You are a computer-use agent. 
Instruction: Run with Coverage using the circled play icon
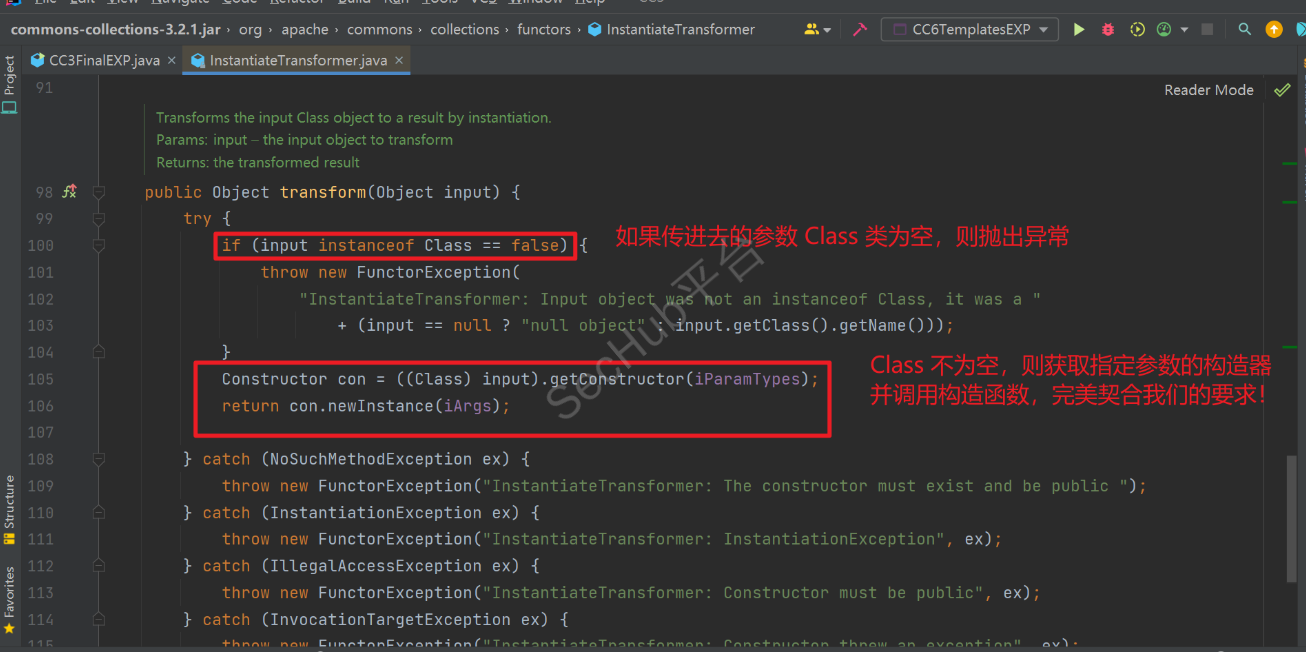tap(1137, 29)
